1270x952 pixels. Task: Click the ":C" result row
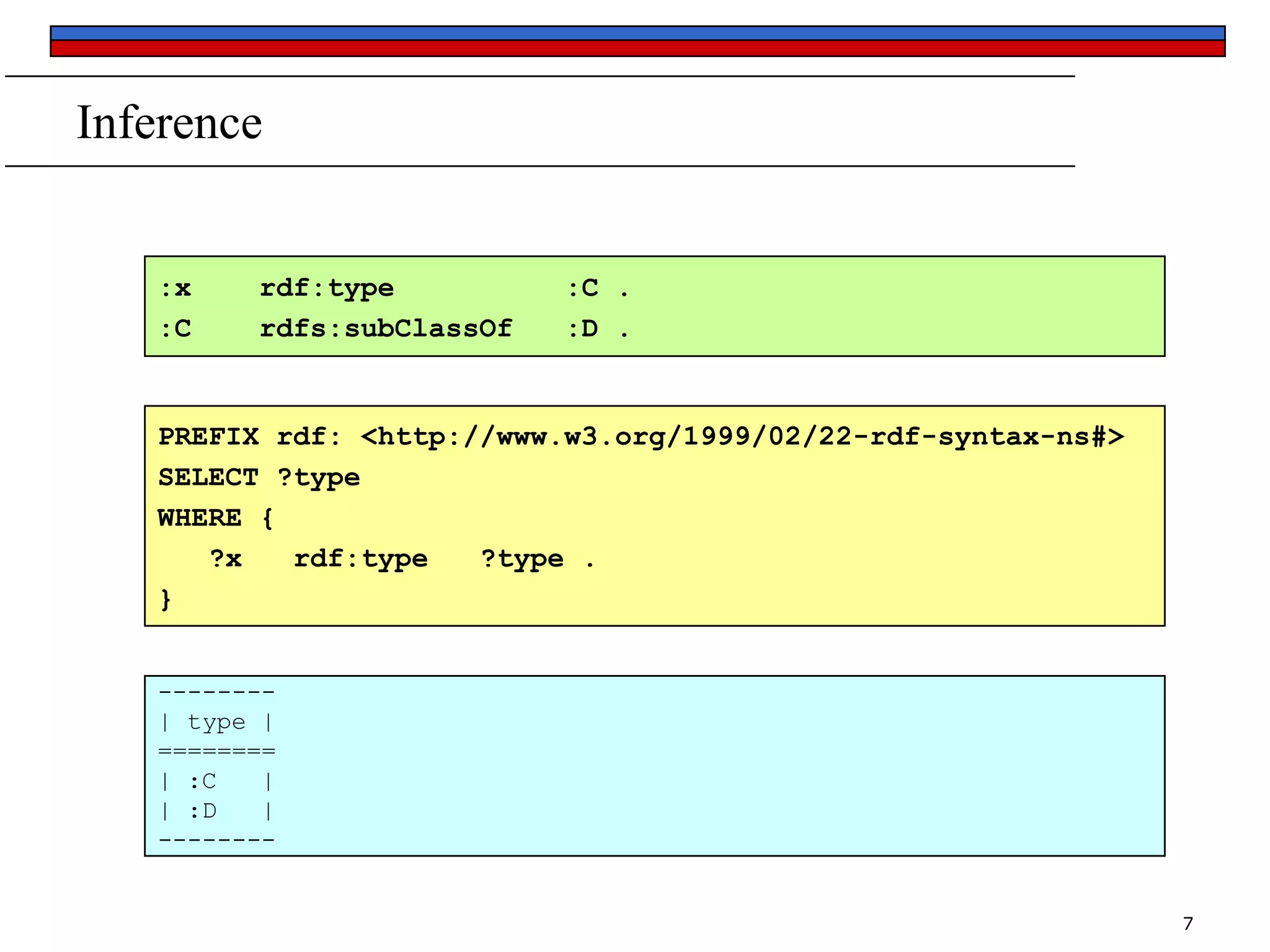point(216,782)
